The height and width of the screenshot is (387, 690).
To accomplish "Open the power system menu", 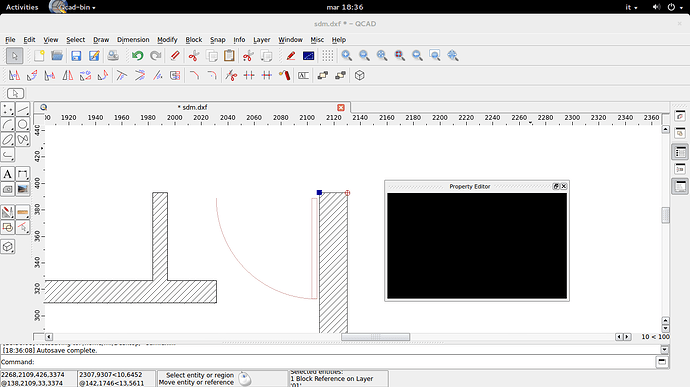I will (675, 7).
